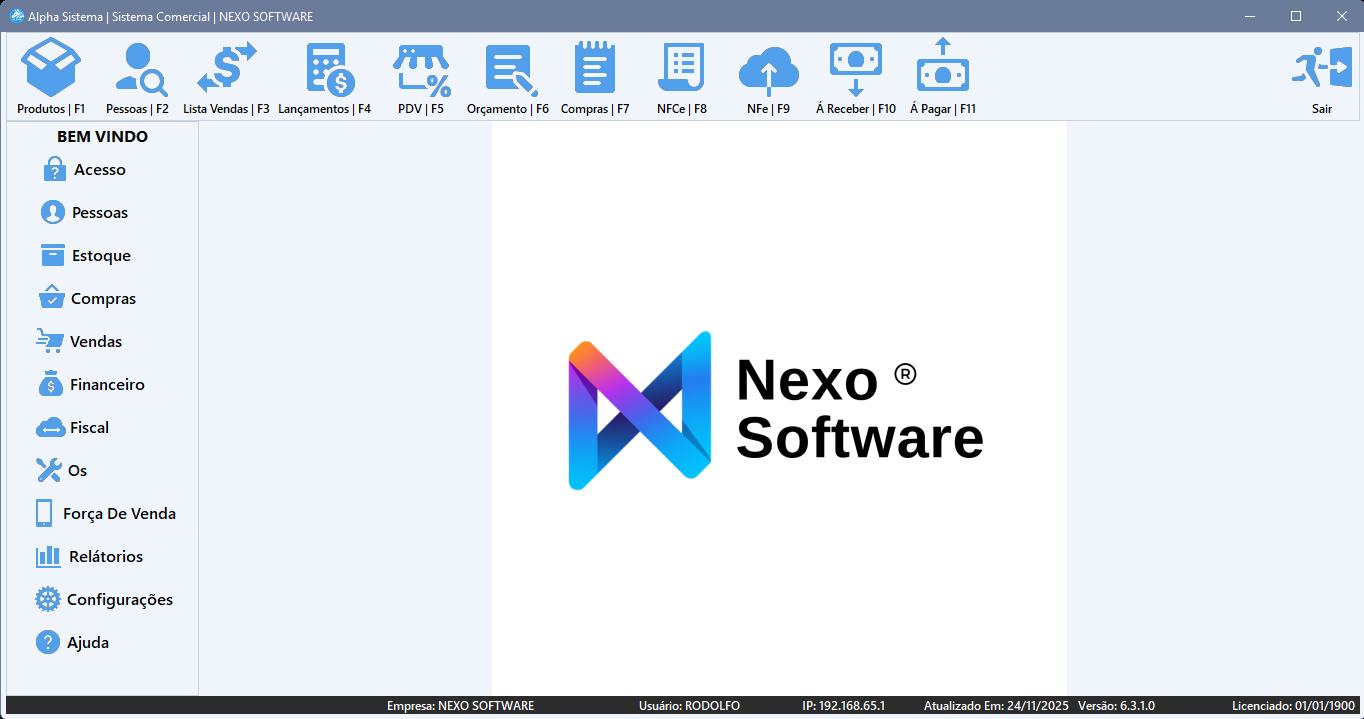Click the Financeiro money bag icon
Image resolution: width=1364 pixels, height=719 pixels.
point(51,383)
